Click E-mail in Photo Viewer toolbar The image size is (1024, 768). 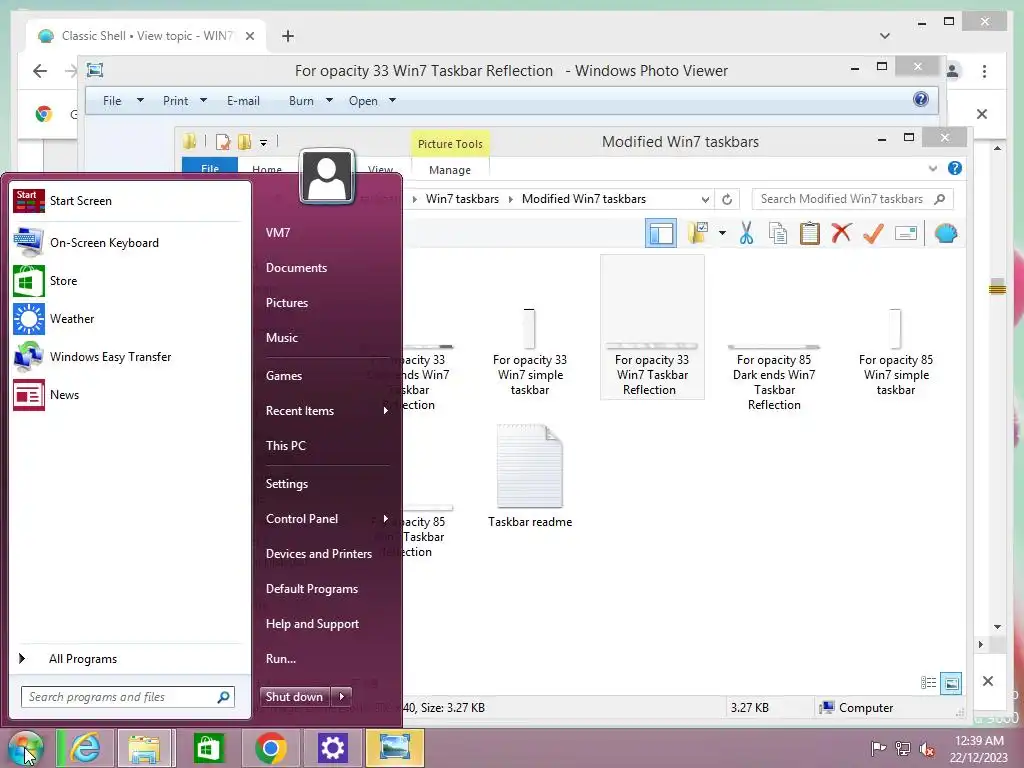click(x=243, y=101)
